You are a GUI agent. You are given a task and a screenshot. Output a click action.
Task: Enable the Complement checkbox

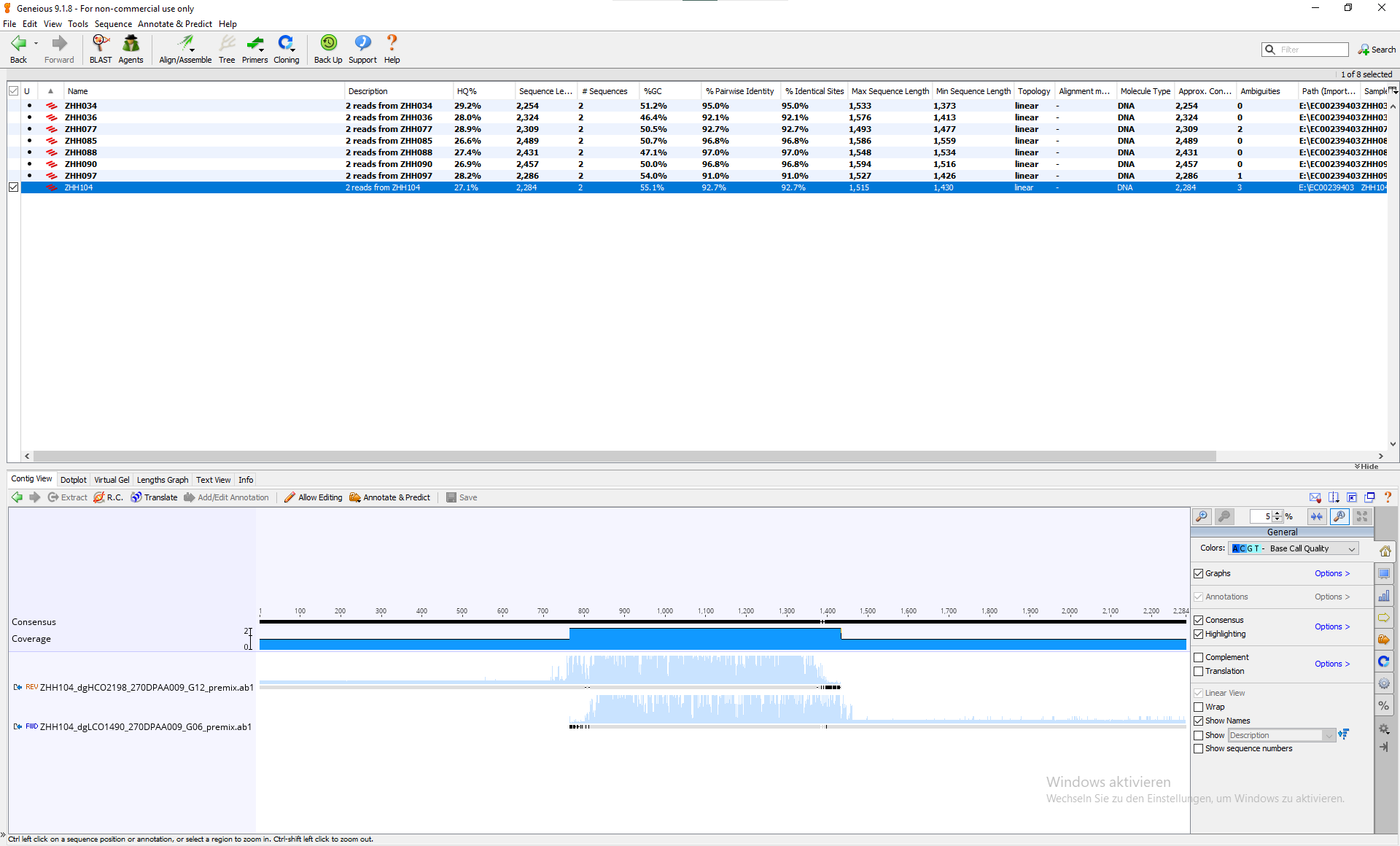click(1198, 657)
